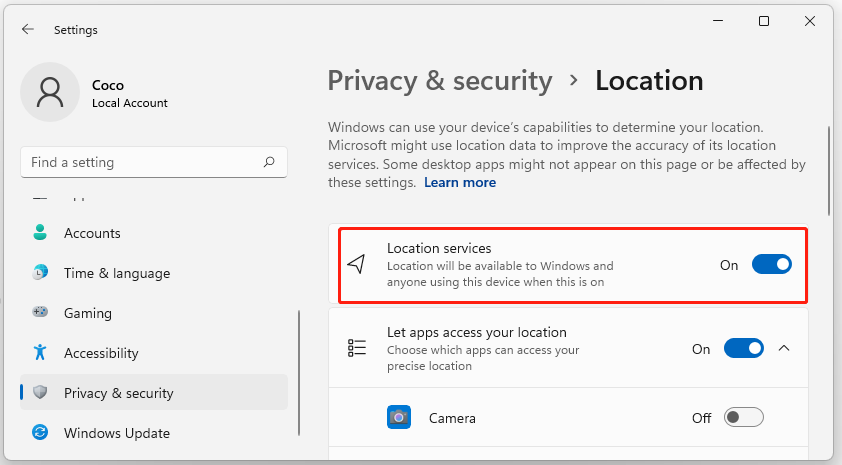
Task: Close the Settings window
Action: (x=810, y=21)
